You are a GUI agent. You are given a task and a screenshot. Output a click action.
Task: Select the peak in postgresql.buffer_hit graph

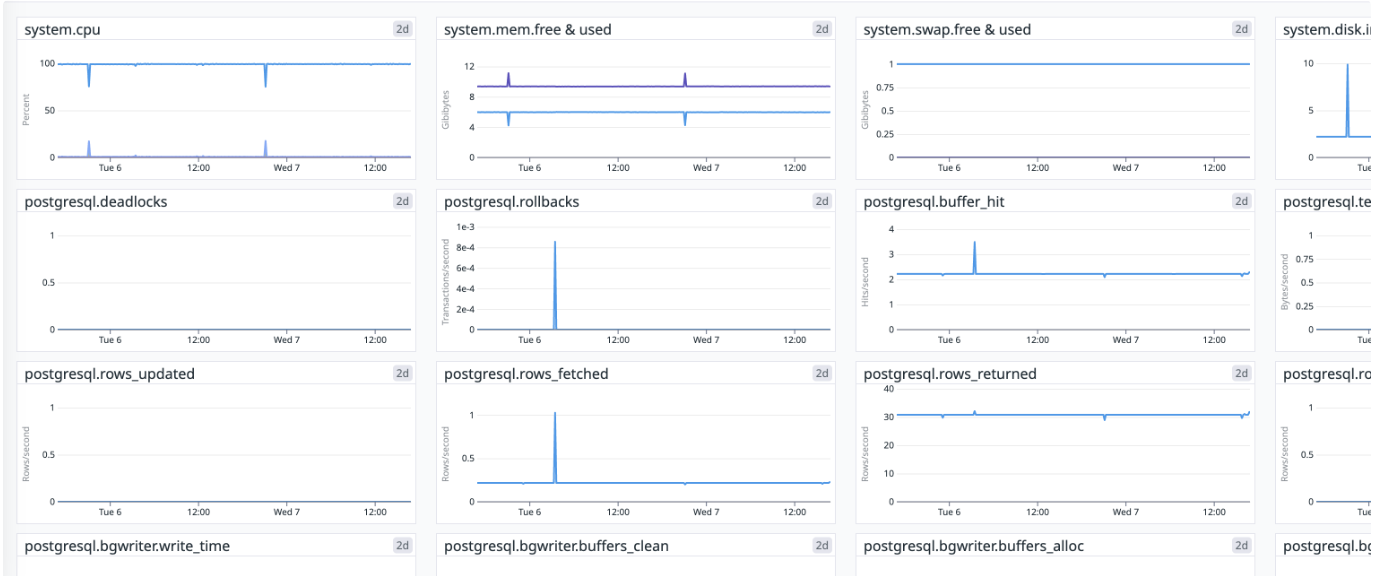(x=974, y=242)
